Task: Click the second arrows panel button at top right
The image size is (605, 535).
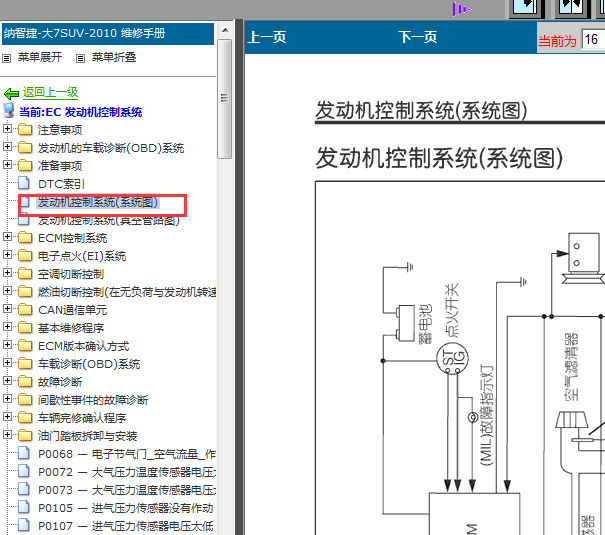Action: [x=571, y=8]
